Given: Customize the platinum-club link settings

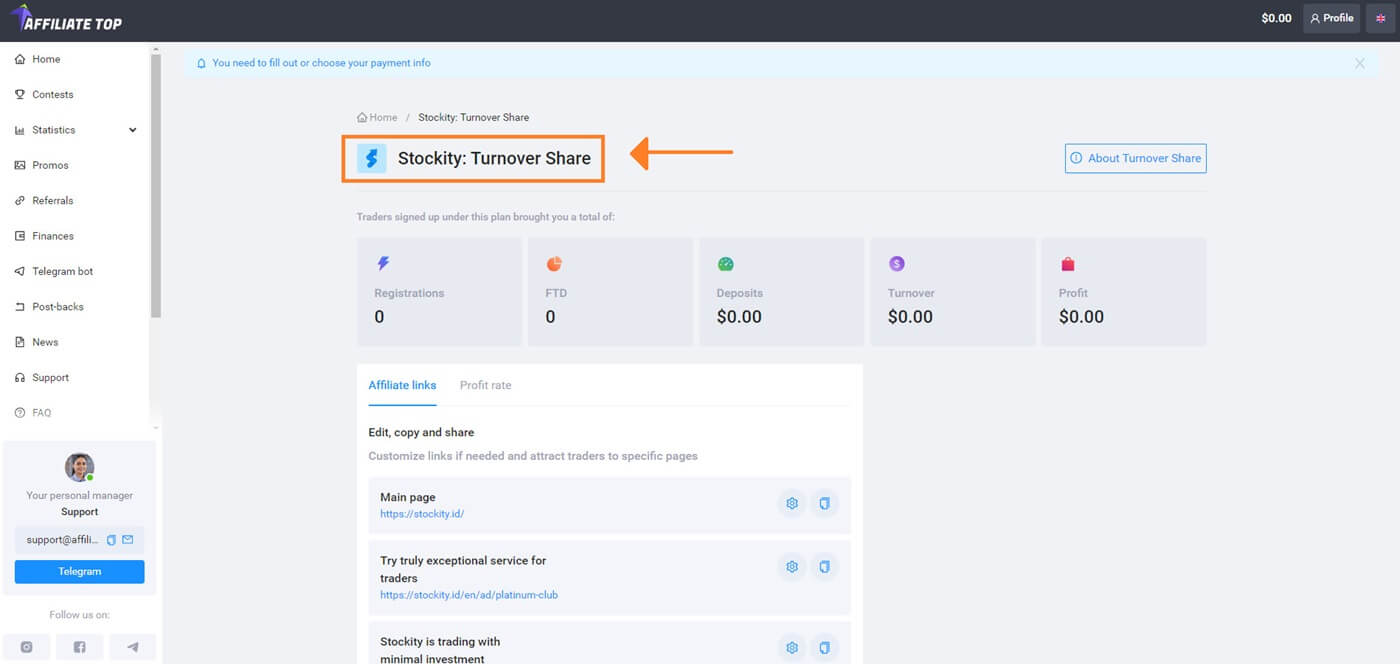Looking at the screenshot, I should tap(792, 567).
